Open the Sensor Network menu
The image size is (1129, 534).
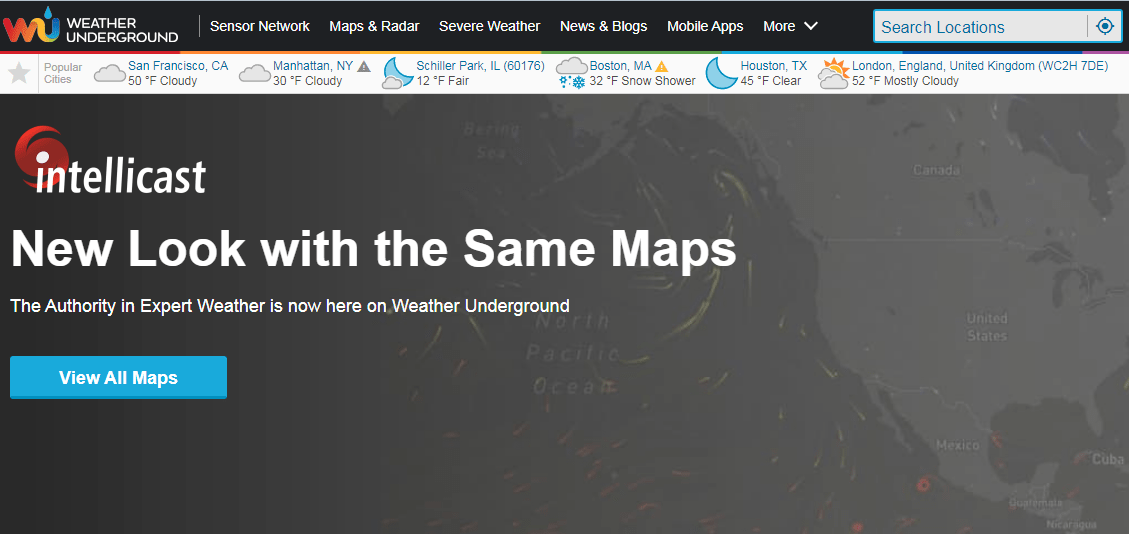[260, 26]
